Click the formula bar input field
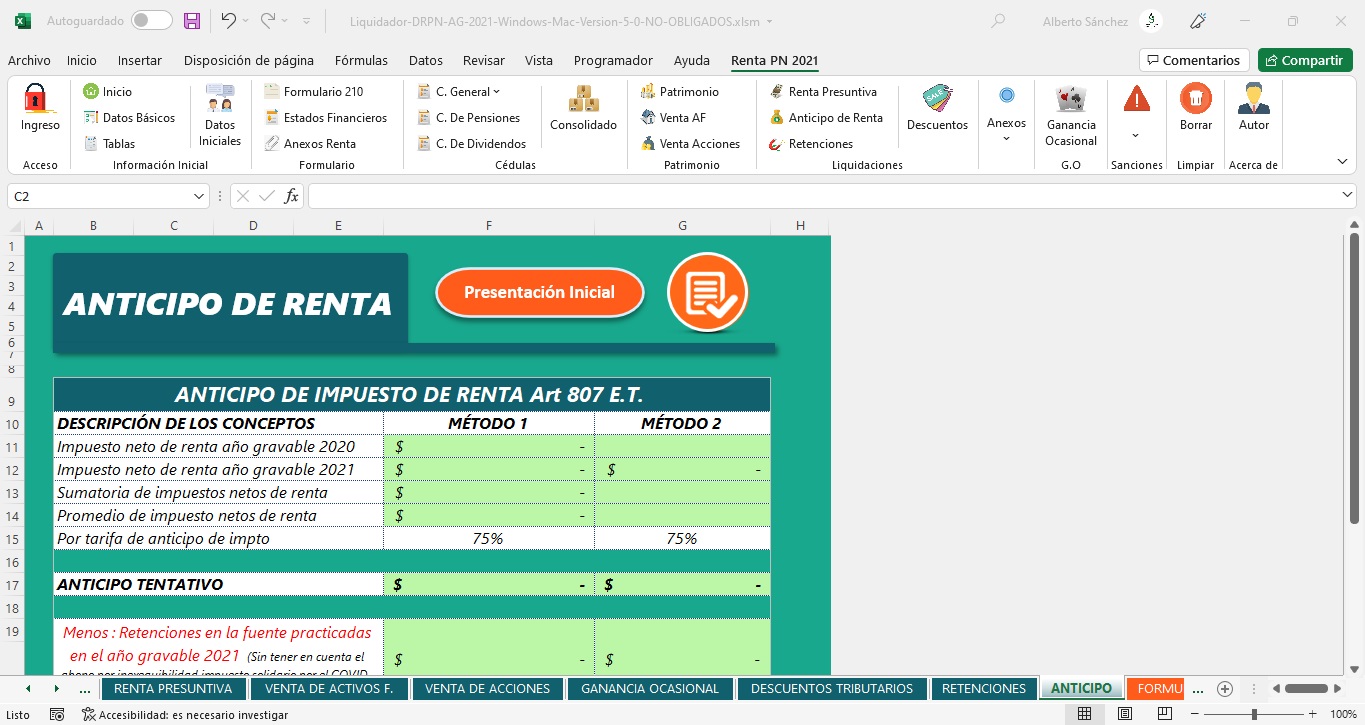The width and height of the screenshot is (1365, 725). coord(822,196)
